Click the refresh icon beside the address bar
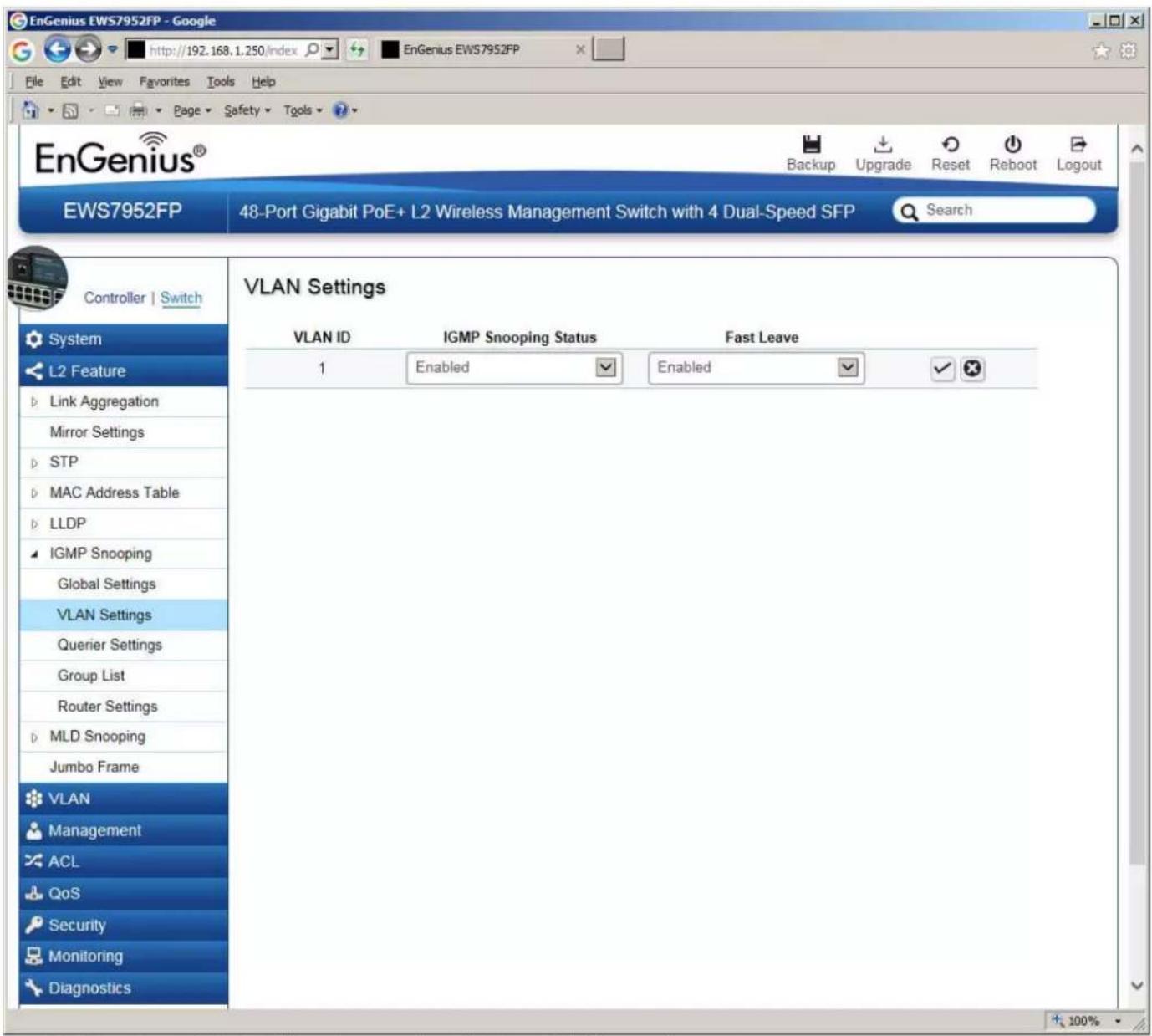Viewport: 1152px width, 1036px height. pos(357,50)
